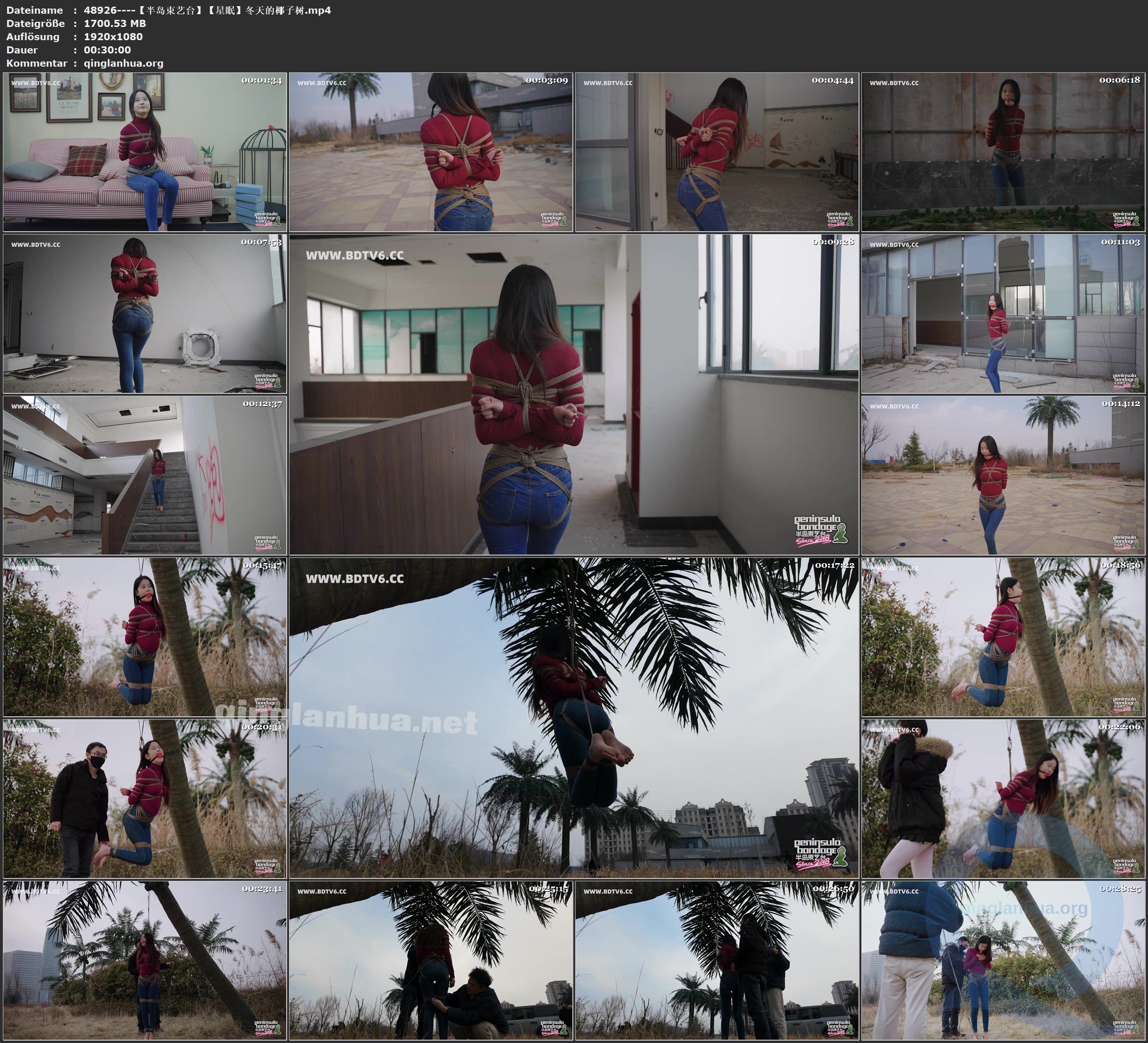Screen dimensions: 1148x1043
Task: Select the thumbnail at 00:18:56
Action: point(1003,637)
